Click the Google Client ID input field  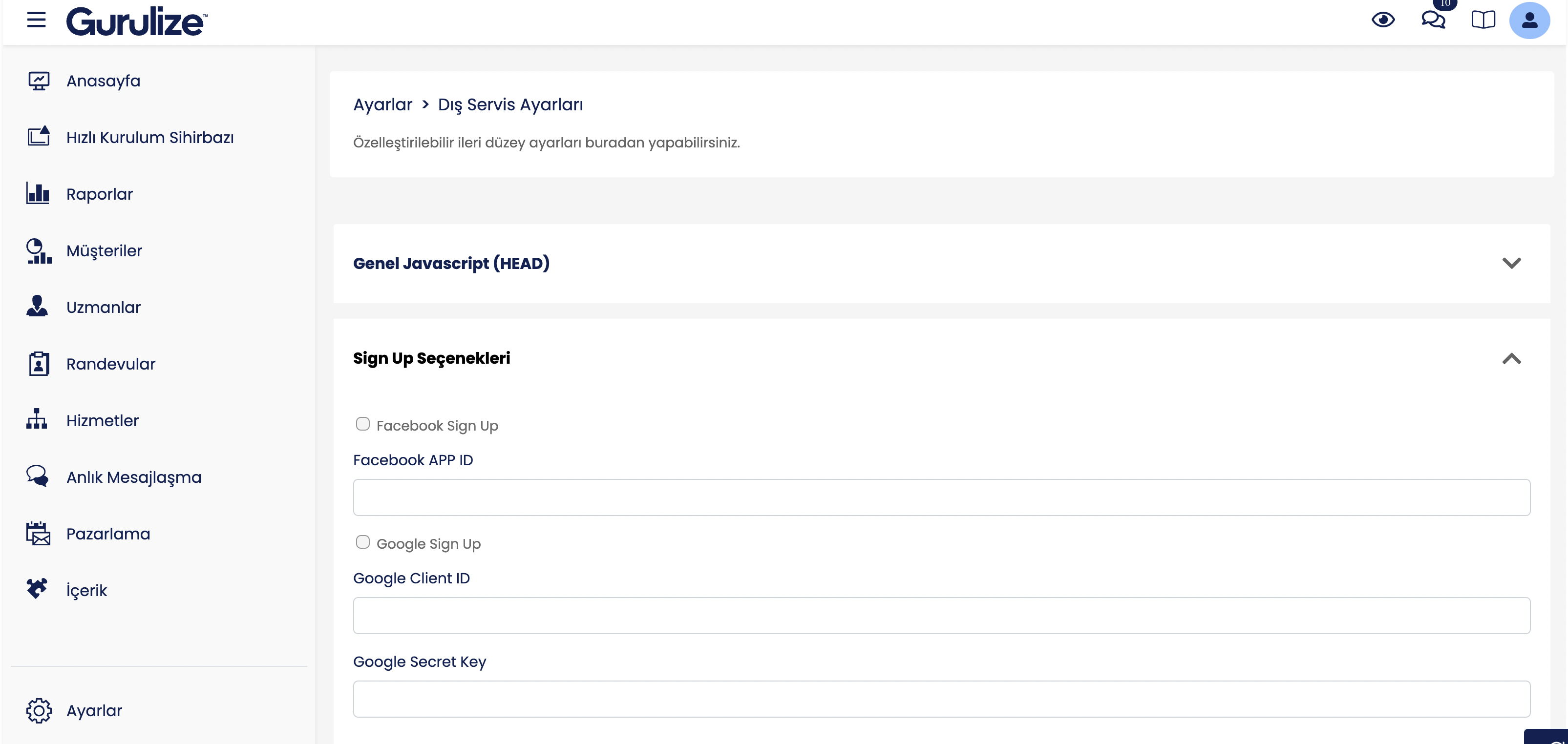coord(941,615)
